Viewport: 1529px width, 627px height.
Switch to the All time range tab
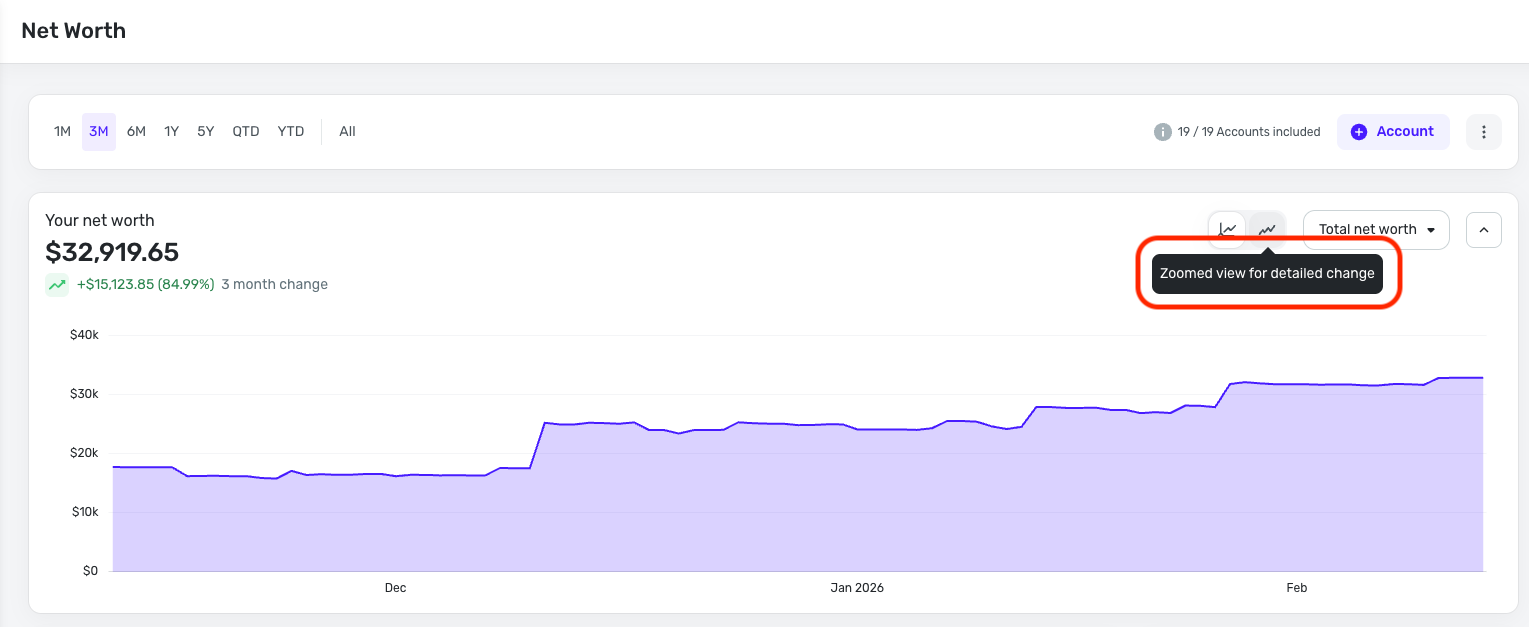[347, 131]
